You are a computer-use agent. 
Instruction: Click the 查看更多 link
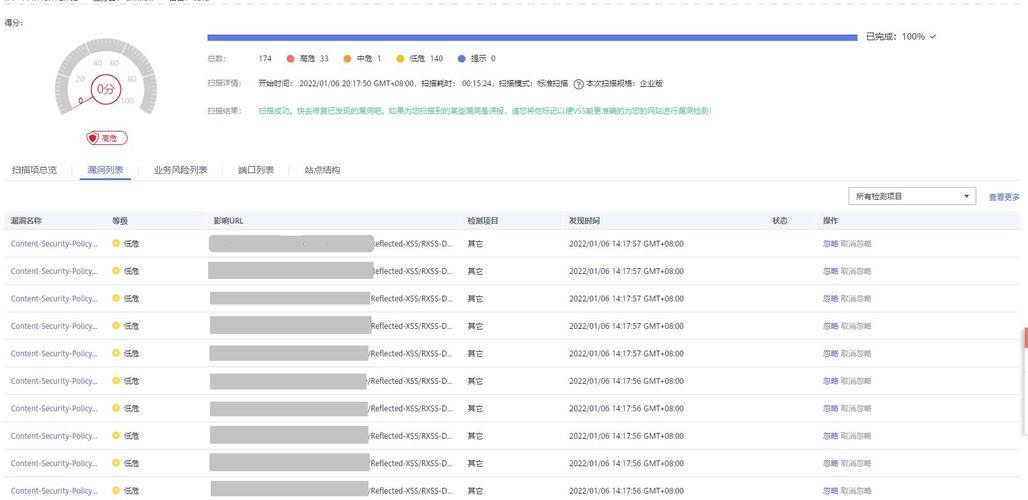click(x=1004, y=197)
